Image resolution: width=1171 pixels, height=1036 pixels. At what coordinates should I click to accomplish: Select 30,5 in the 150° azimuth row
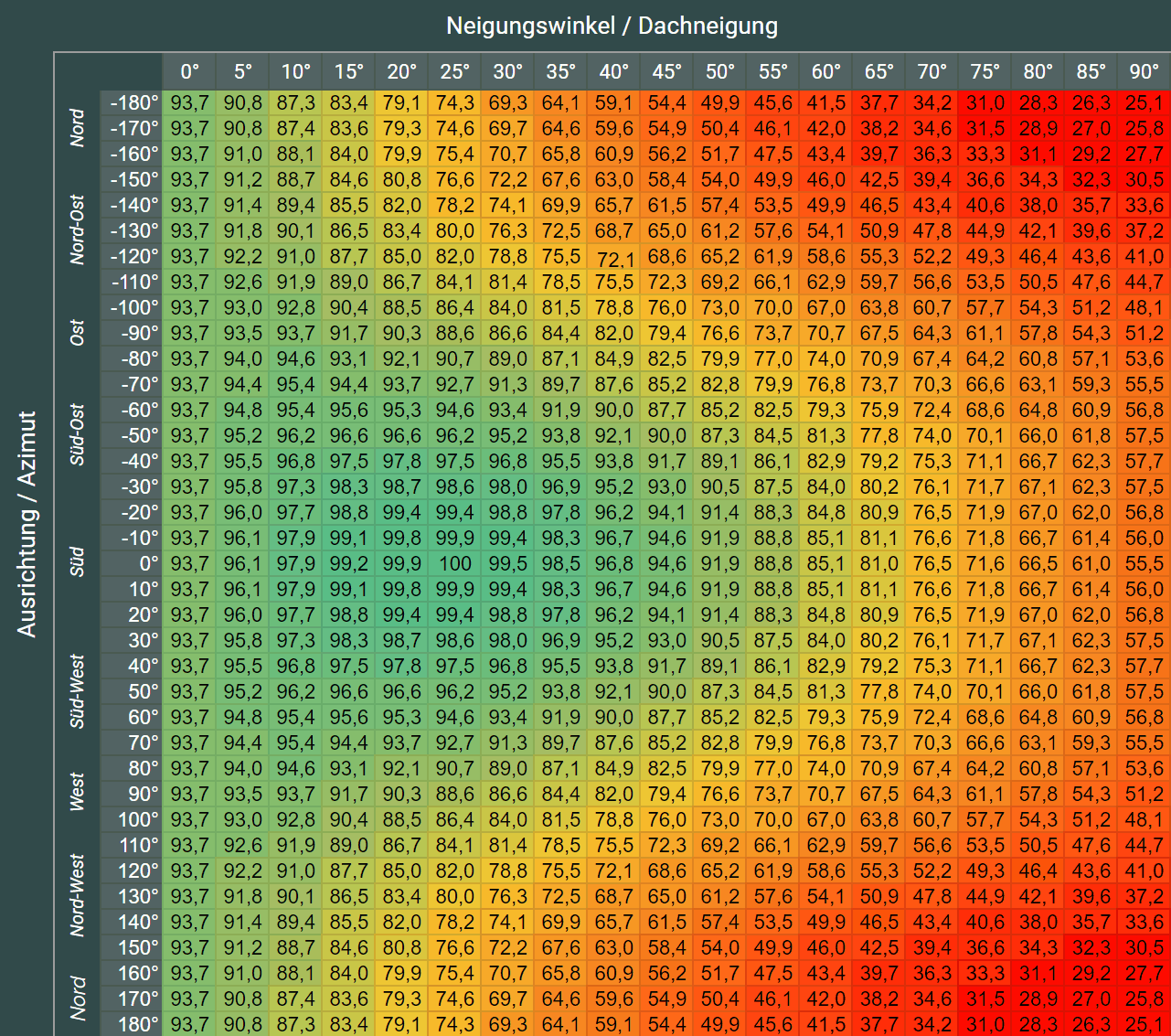pos(1144,948)
